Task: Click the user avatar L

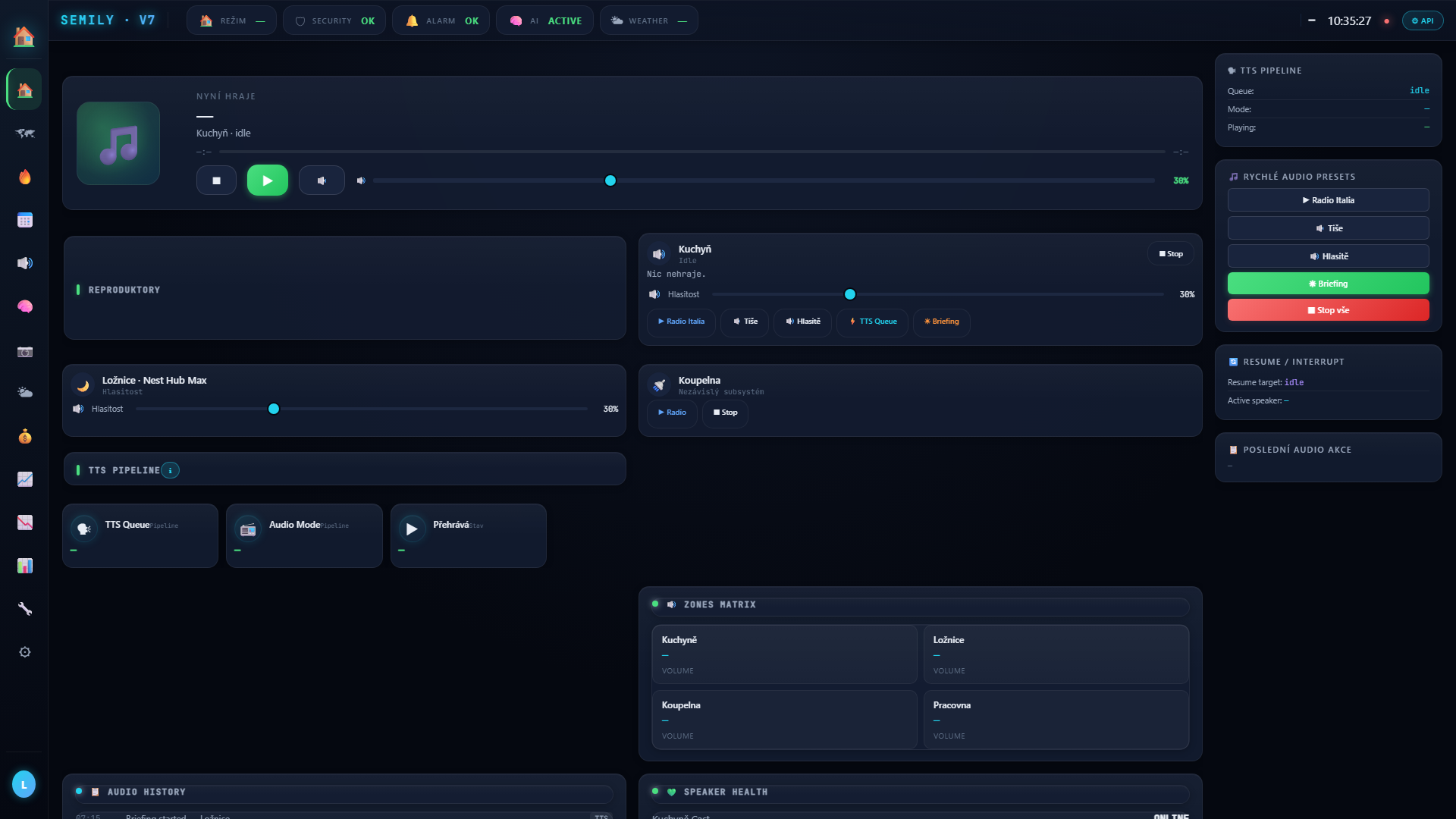Action: 24,784
